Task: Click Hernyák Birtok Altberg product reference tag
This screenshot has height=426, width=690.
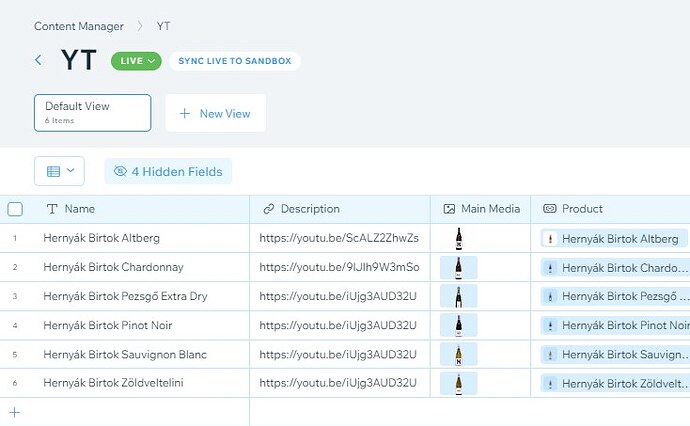Action: 614,239
